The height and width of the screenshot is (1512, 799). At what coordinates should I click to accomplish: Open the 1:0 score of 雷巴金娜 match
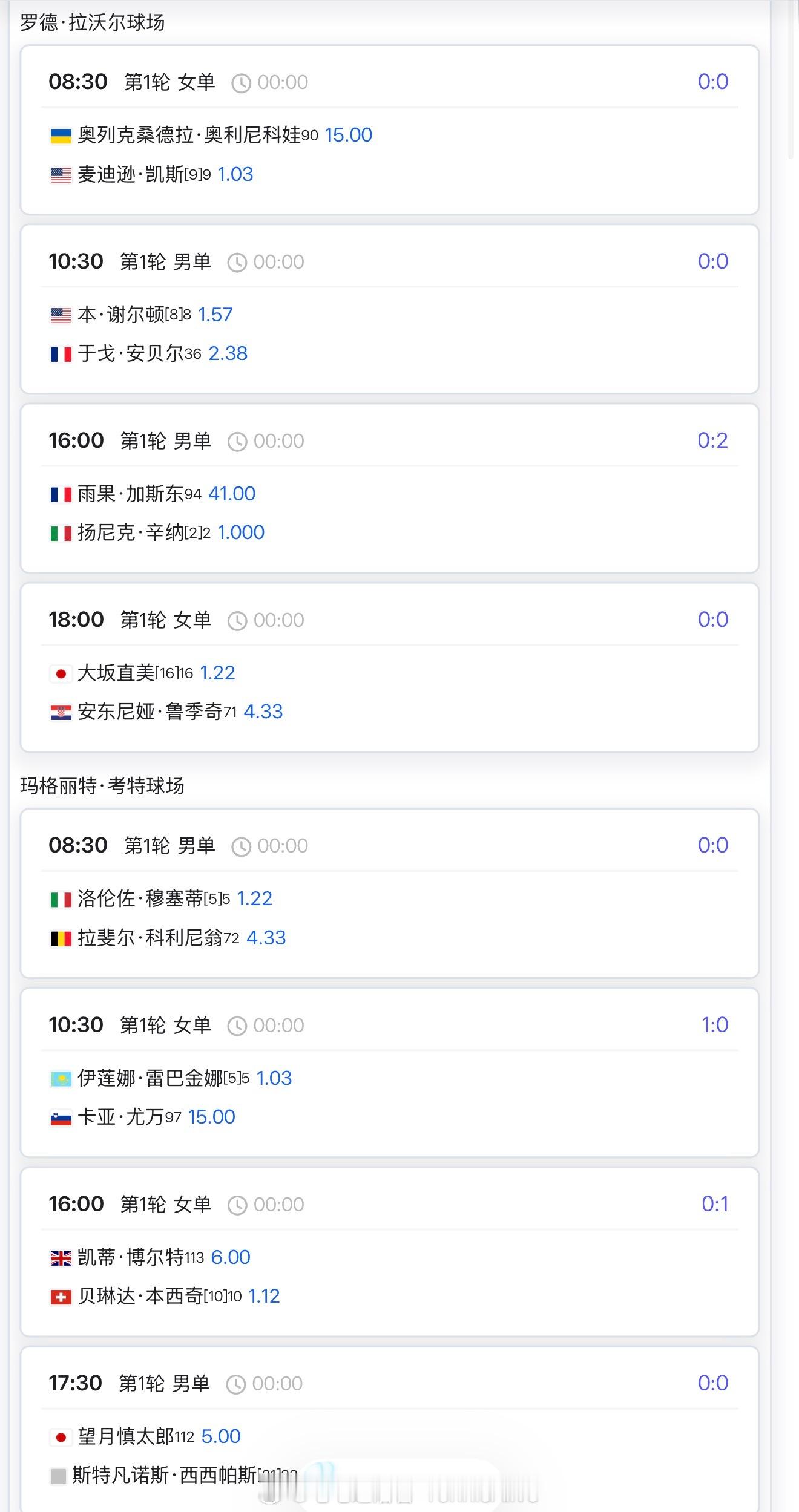714,1025
